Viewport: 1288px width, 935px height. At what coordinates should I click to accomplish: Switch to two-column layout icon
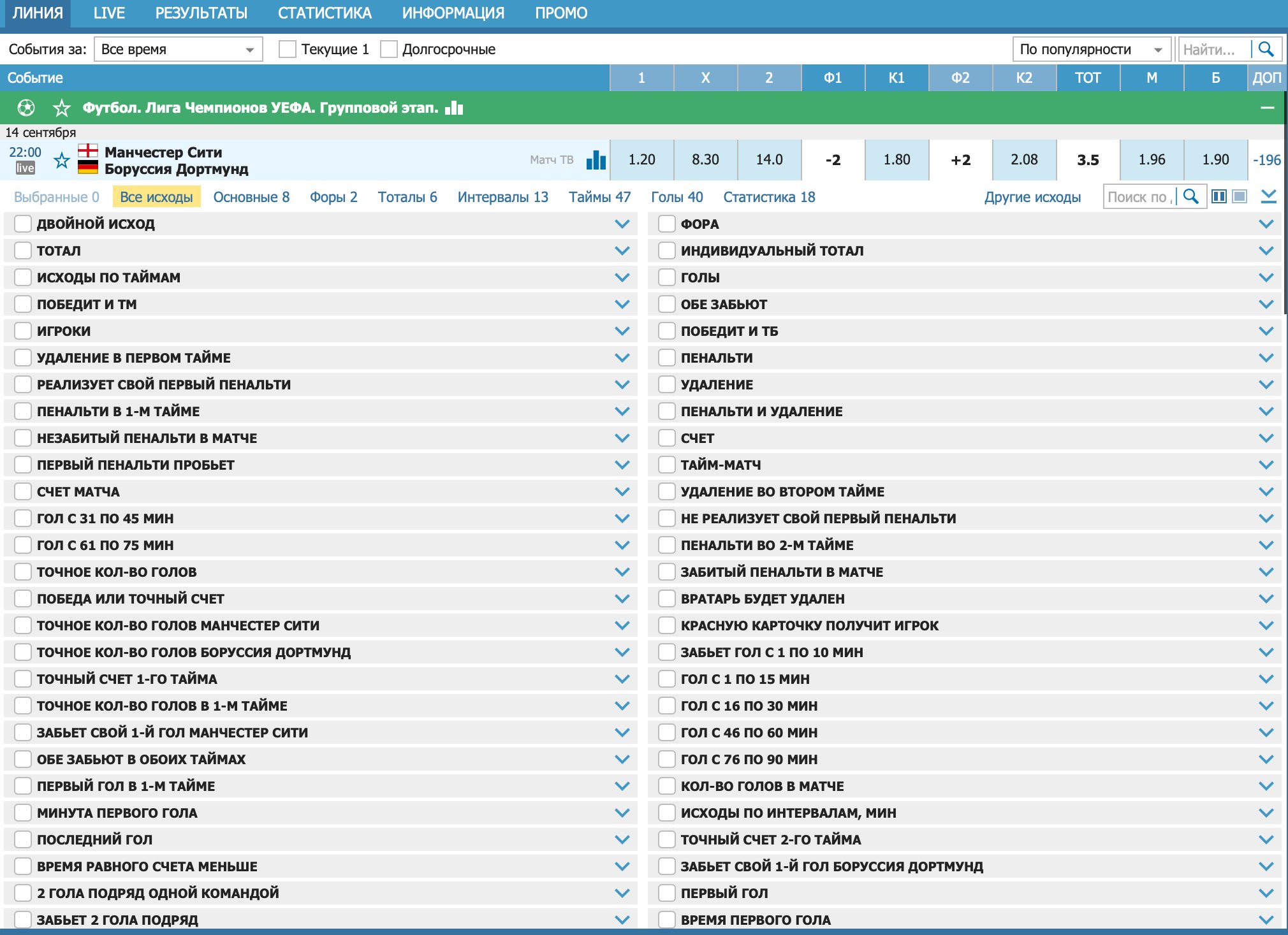coord(1218,196)
